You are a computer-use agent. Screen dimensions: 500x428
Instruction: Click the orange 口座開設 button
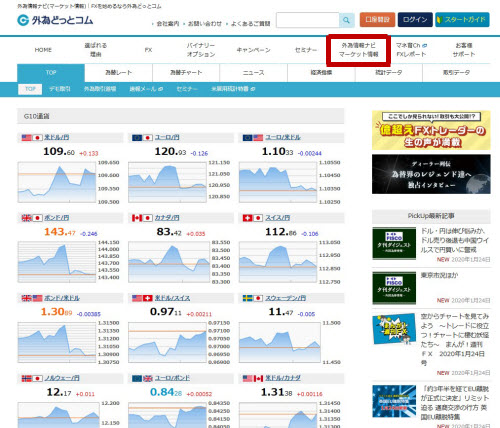[377, 20]
